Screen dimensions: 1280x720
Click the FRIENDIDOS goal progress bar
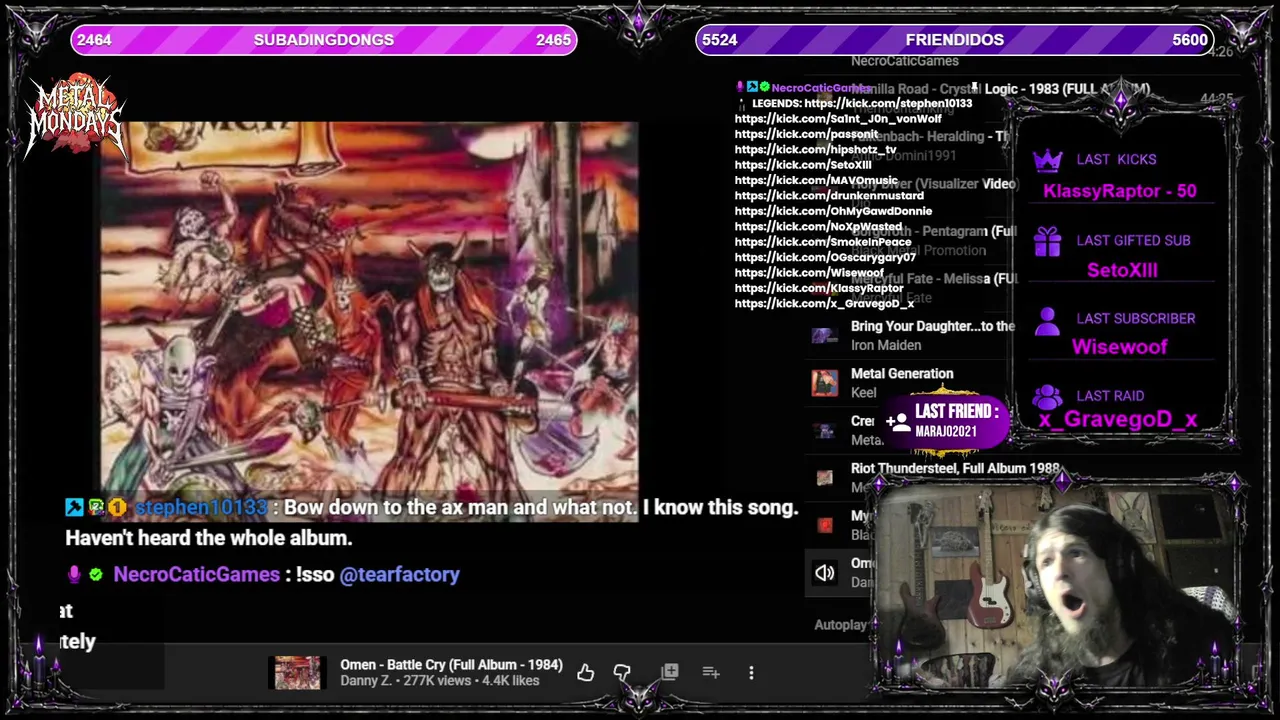click(x=955, y=40)
